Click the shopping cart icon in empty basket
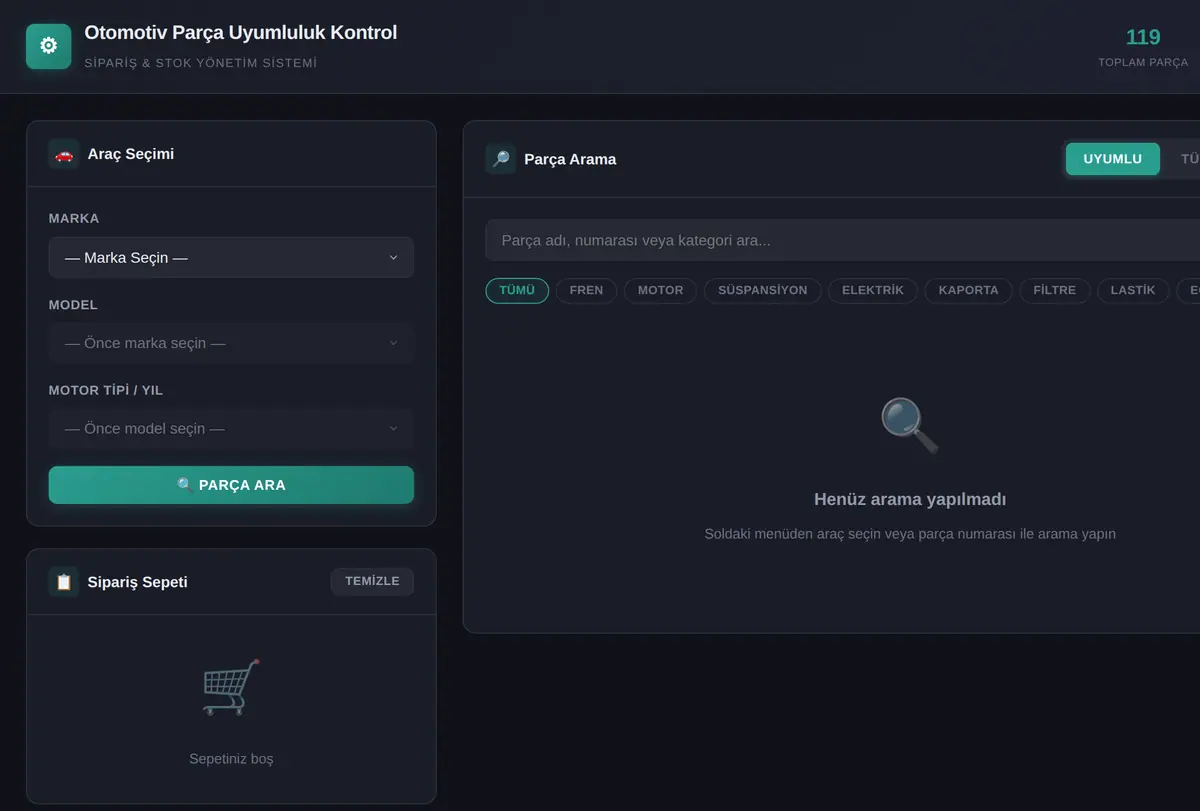 (x=231, y=687)
